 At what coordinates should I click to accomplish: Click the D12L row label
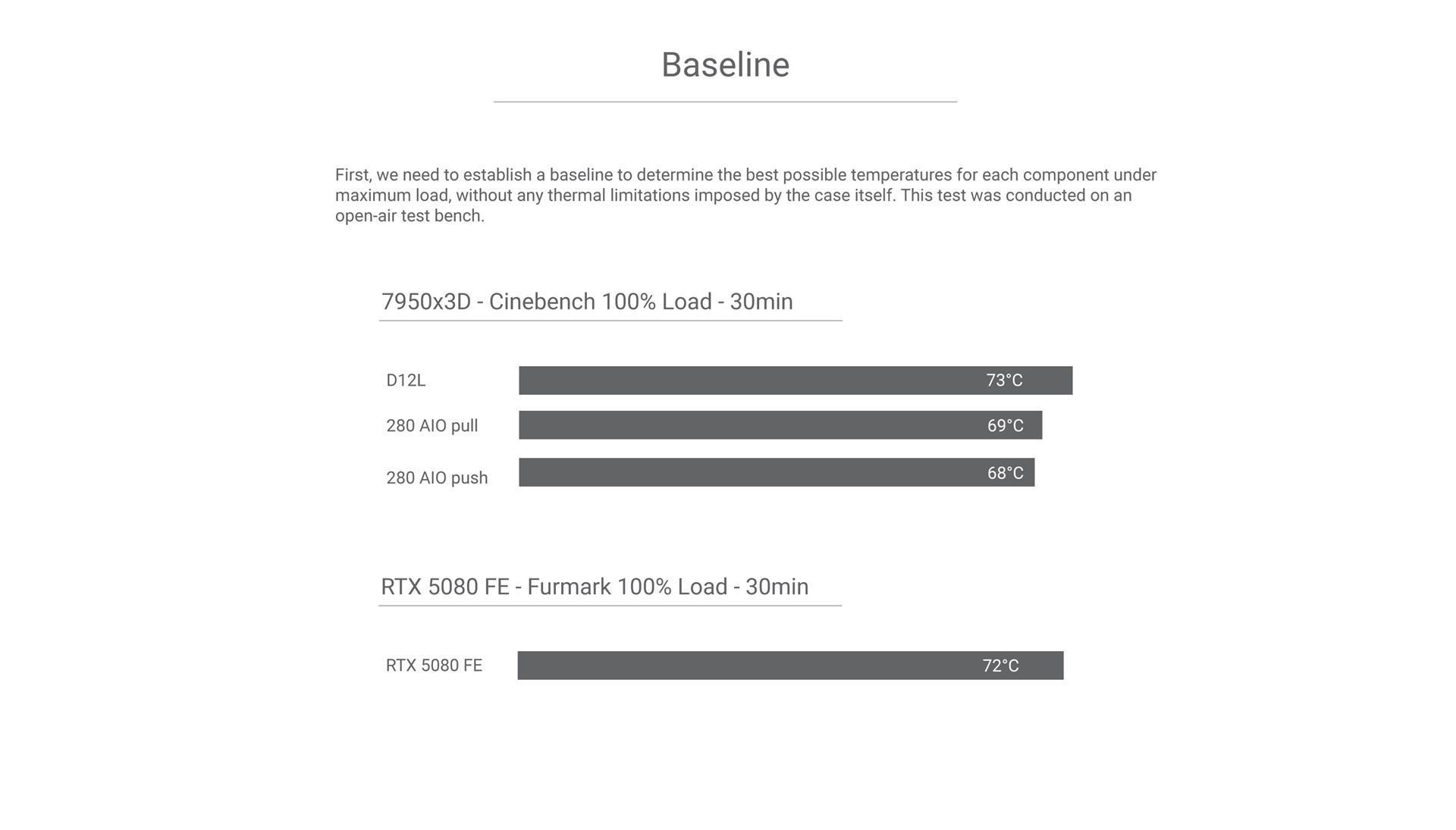[x=406, y=381]
